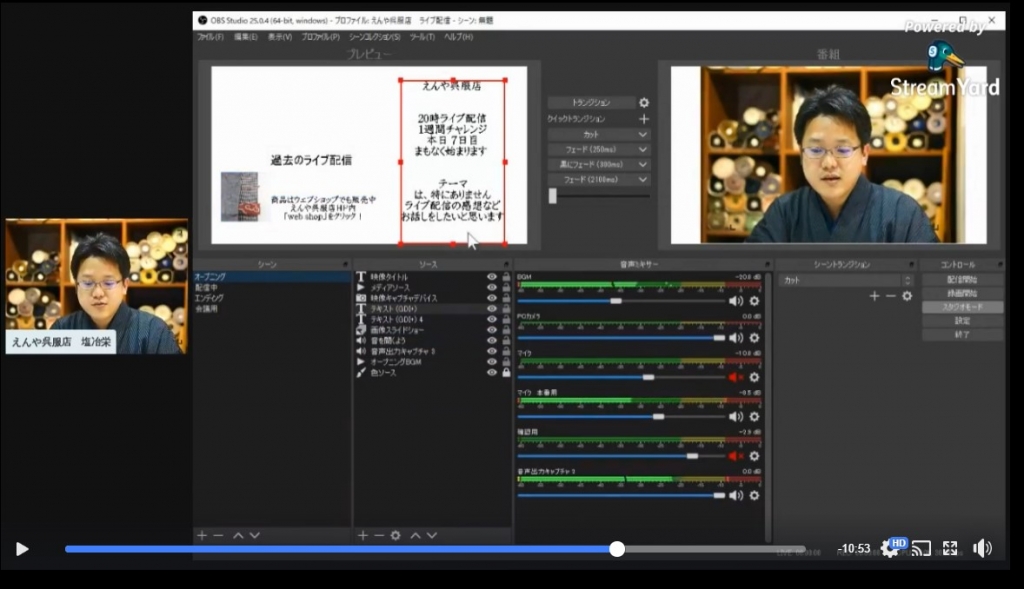Move scene up with arrow
Screen dimensions: 1024x589
pos(238,535)
